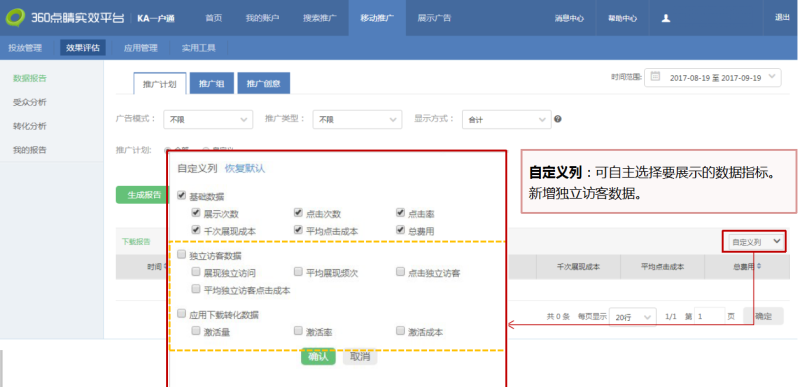Open 展示广告 in top navigation
This screenshot has height=387, width=800.
(x=434, y=18)
